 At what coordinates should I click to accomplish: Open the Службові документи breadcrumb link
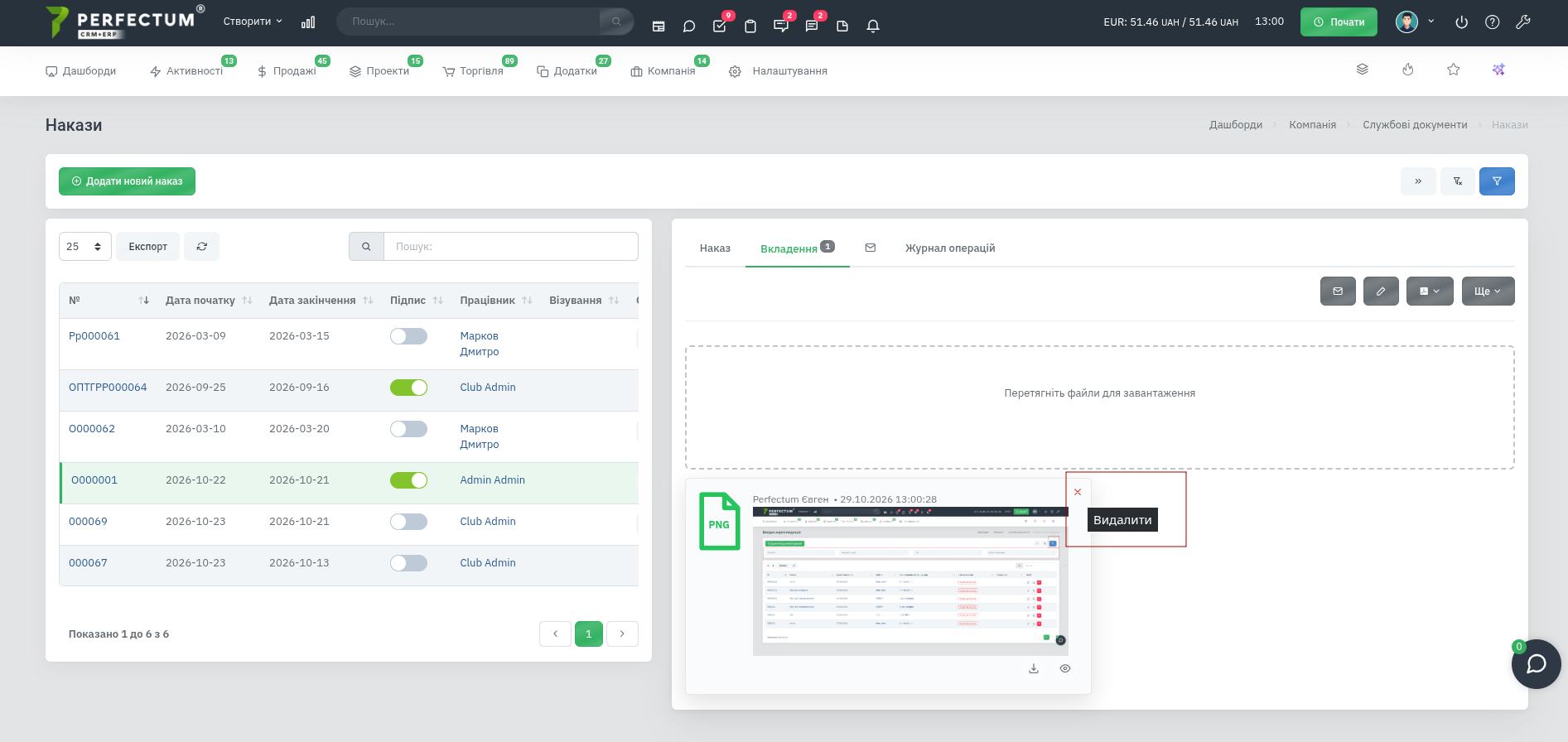tap(1415, 125)
